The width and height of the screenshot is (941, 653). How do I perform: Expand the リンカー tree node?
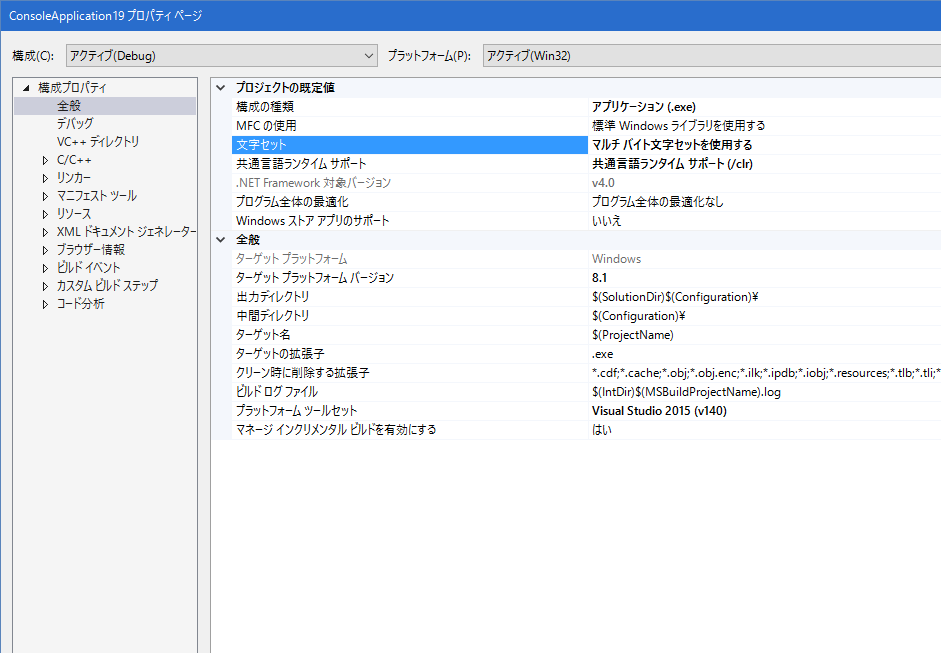pyautogui.click(x=45, y=178)
